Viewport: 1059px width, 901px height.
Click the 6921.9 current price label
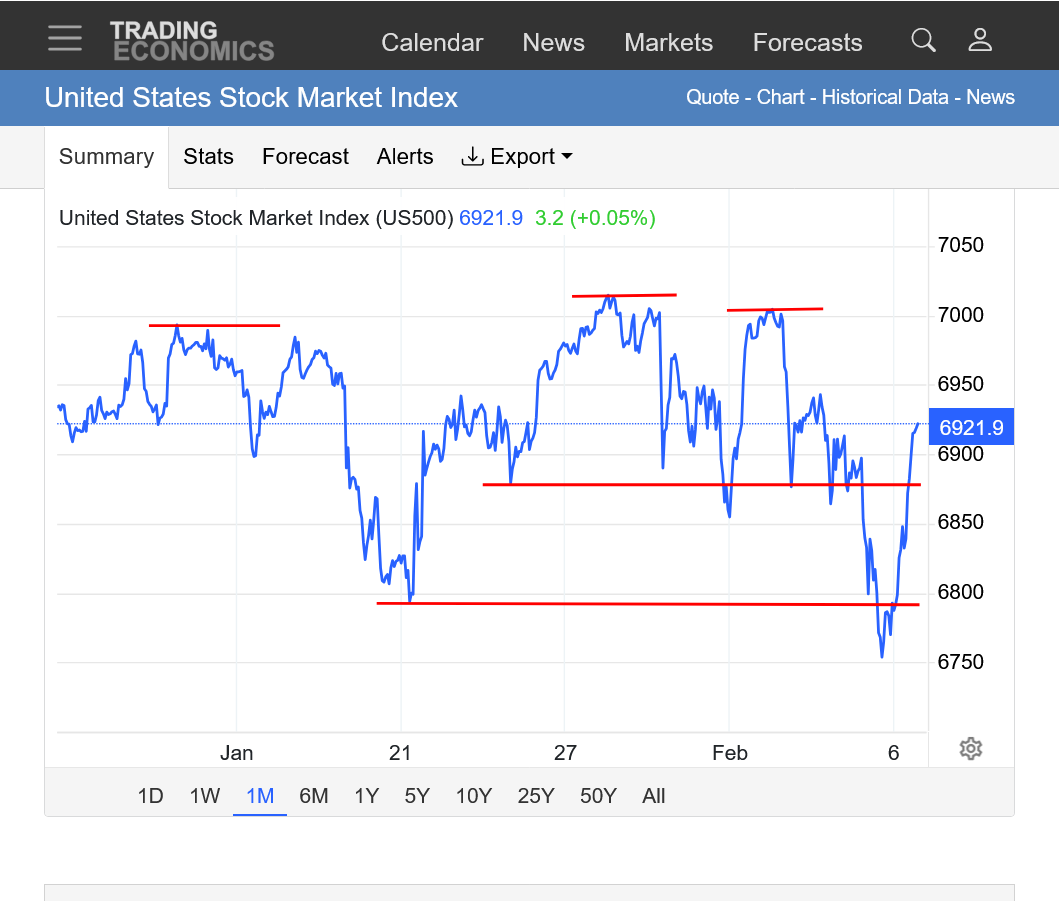971,429
